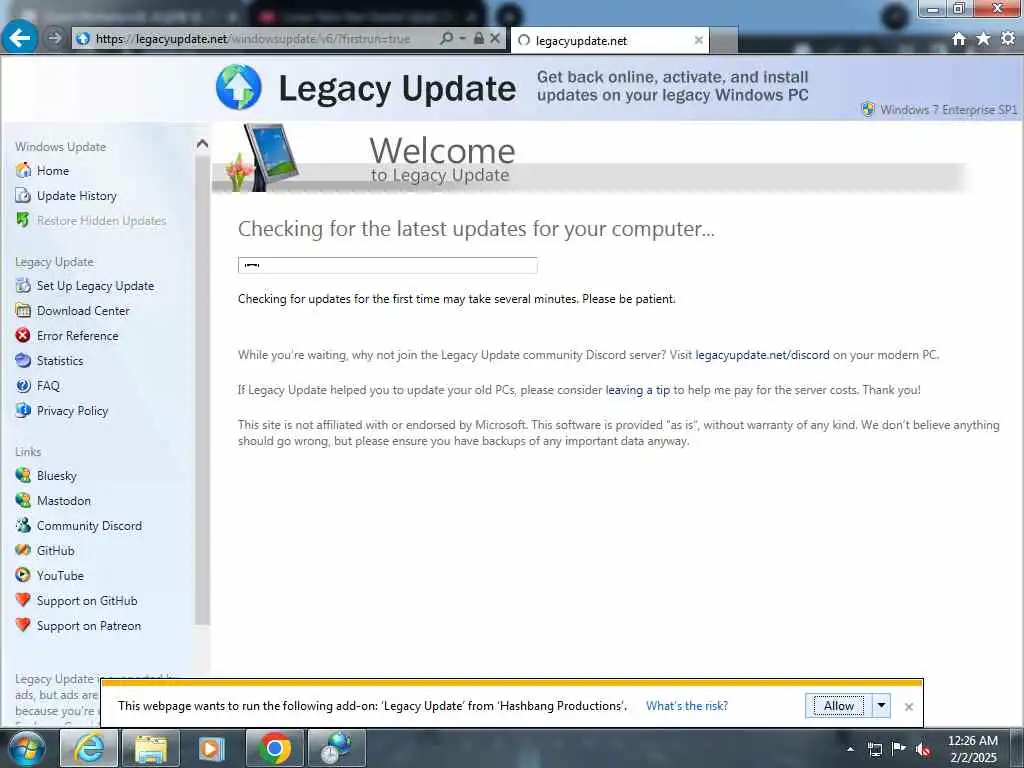Open the GitHub sidebar link
Image resolution: width=1024 pixels, height=768 pixels.
click(x=56, y=551)
